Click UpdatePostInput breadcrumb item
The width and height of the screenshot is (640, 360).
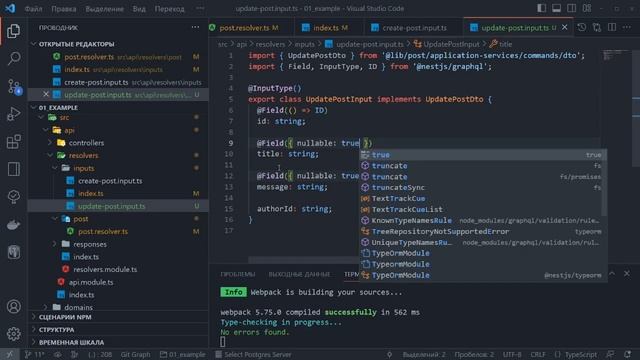pos(451,44)
